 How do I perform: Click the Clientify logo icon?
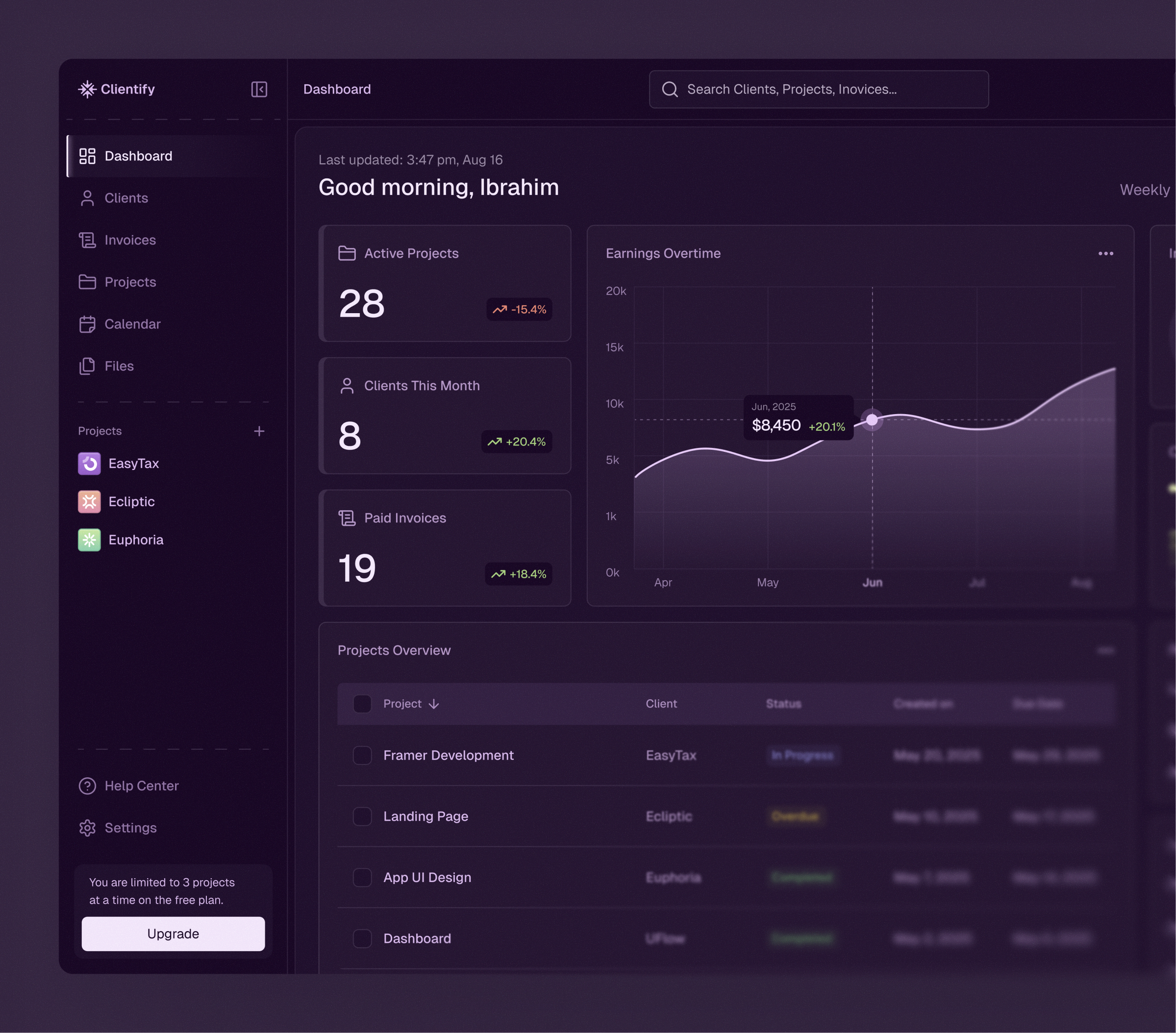point(87,89)
